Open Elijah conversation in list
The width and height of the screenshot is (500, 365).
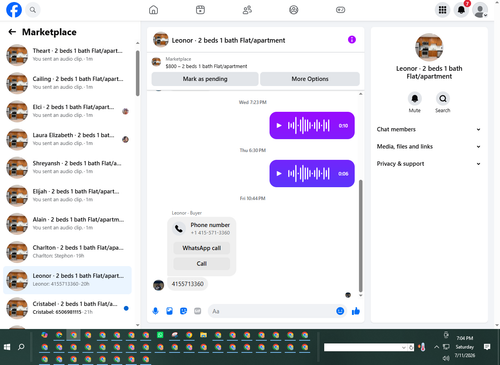68,195
